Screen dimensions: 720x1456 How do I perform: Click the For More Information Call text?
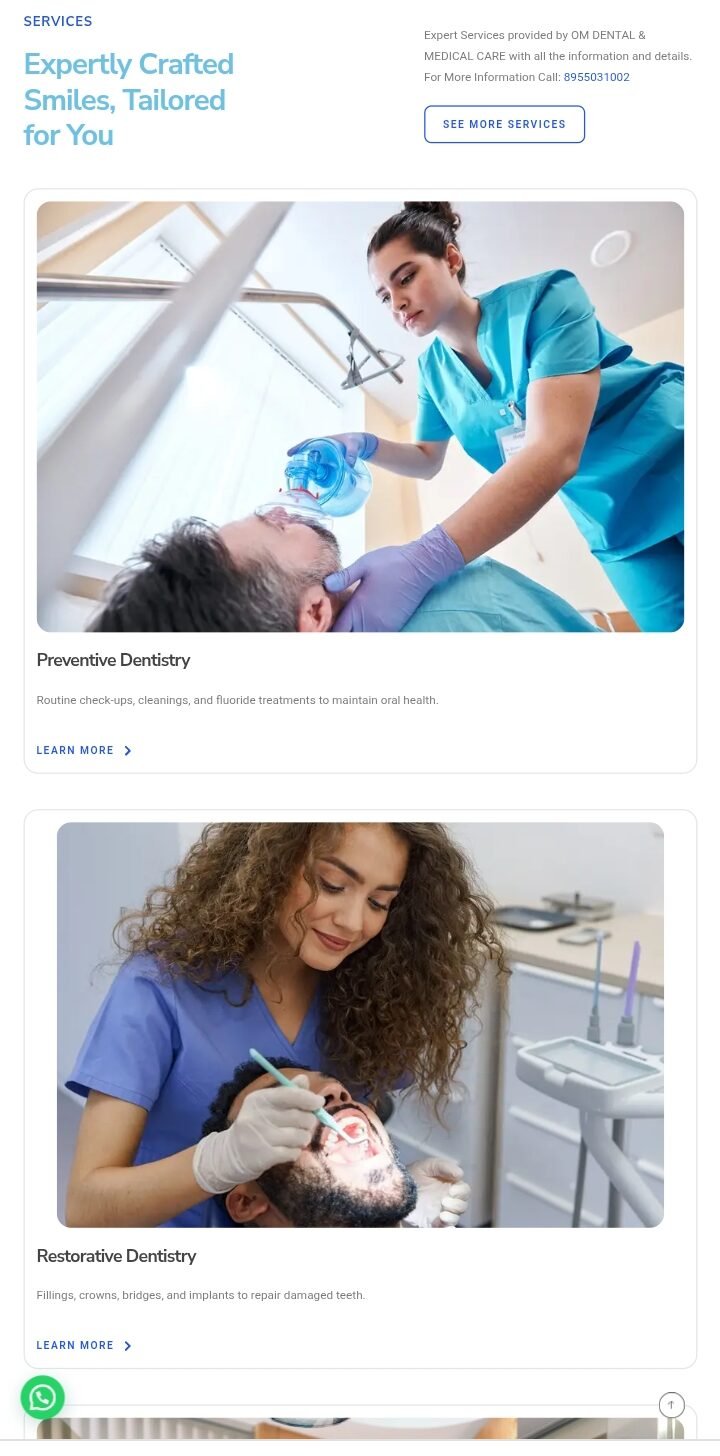point(492,77)
